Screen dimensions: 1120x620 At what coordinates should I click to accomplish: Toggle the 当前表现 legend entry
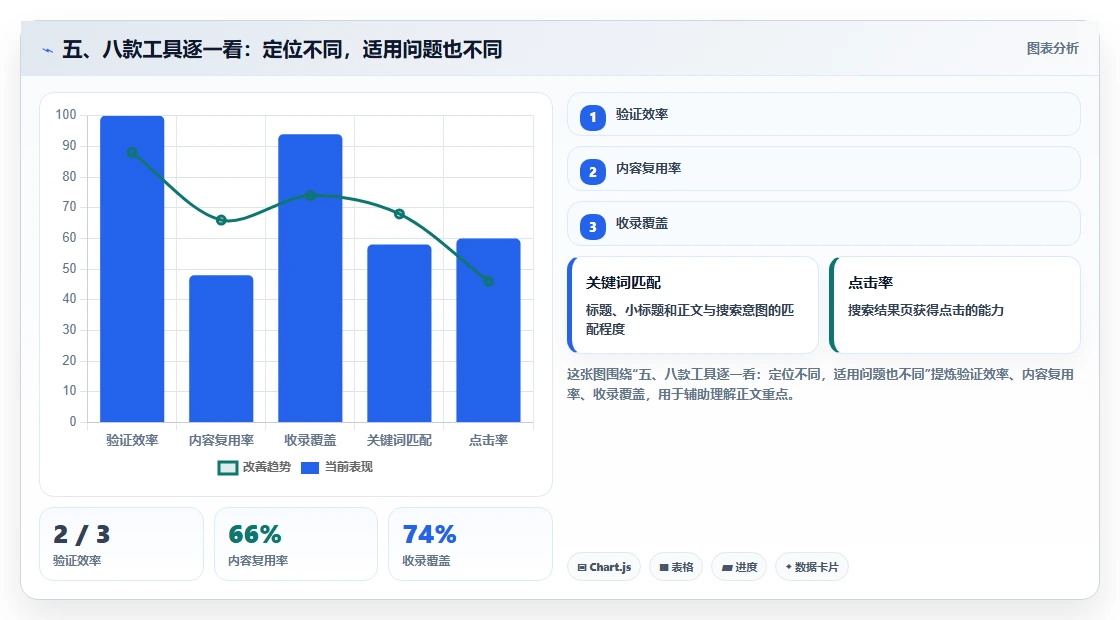coord(337,467)
